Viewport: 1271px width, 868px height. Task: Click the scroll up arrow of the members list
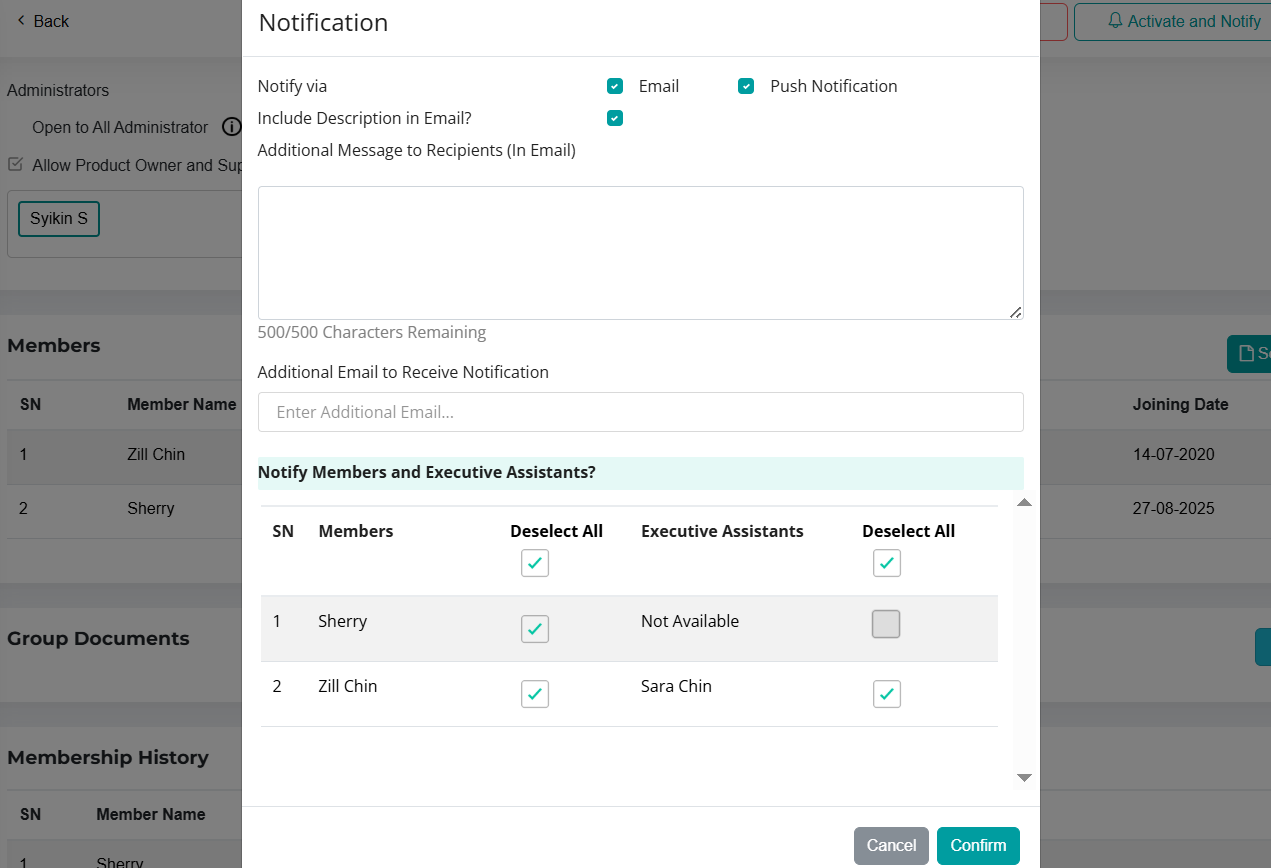pyautogui.click(x=1024, y=502)
